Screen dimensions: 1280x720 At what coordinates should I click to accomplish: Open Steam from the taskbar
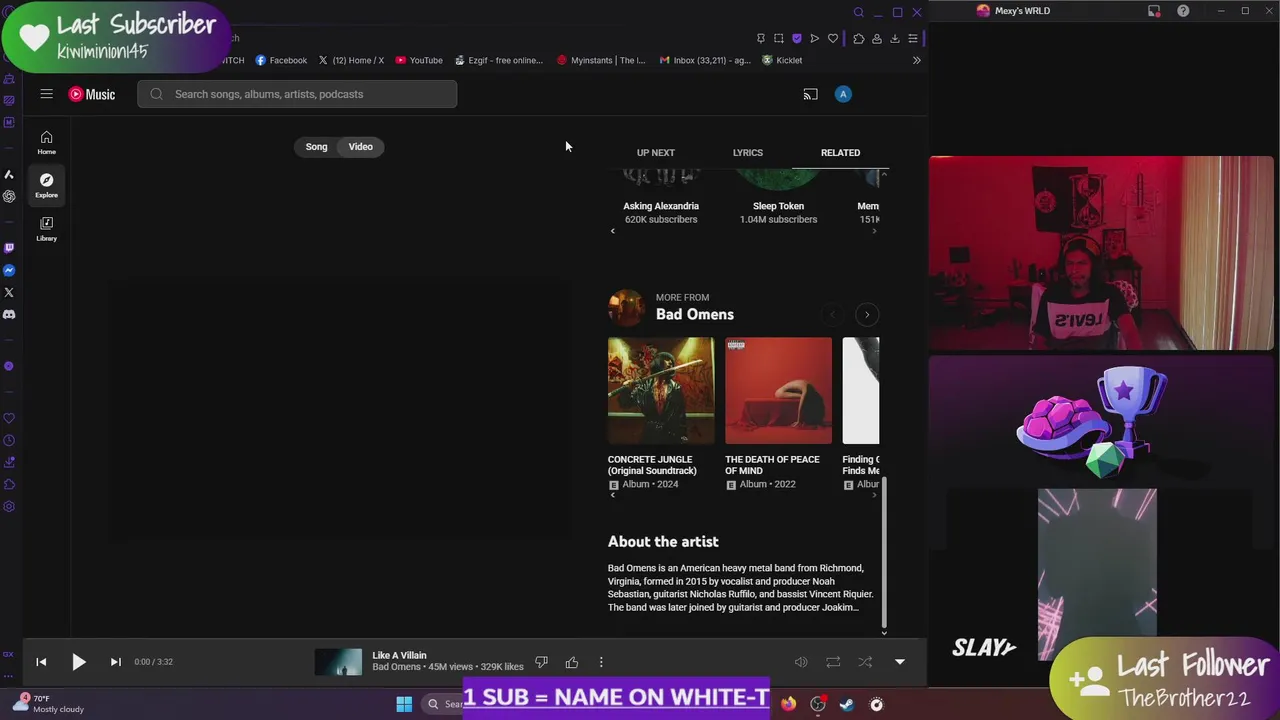point(847,704)
